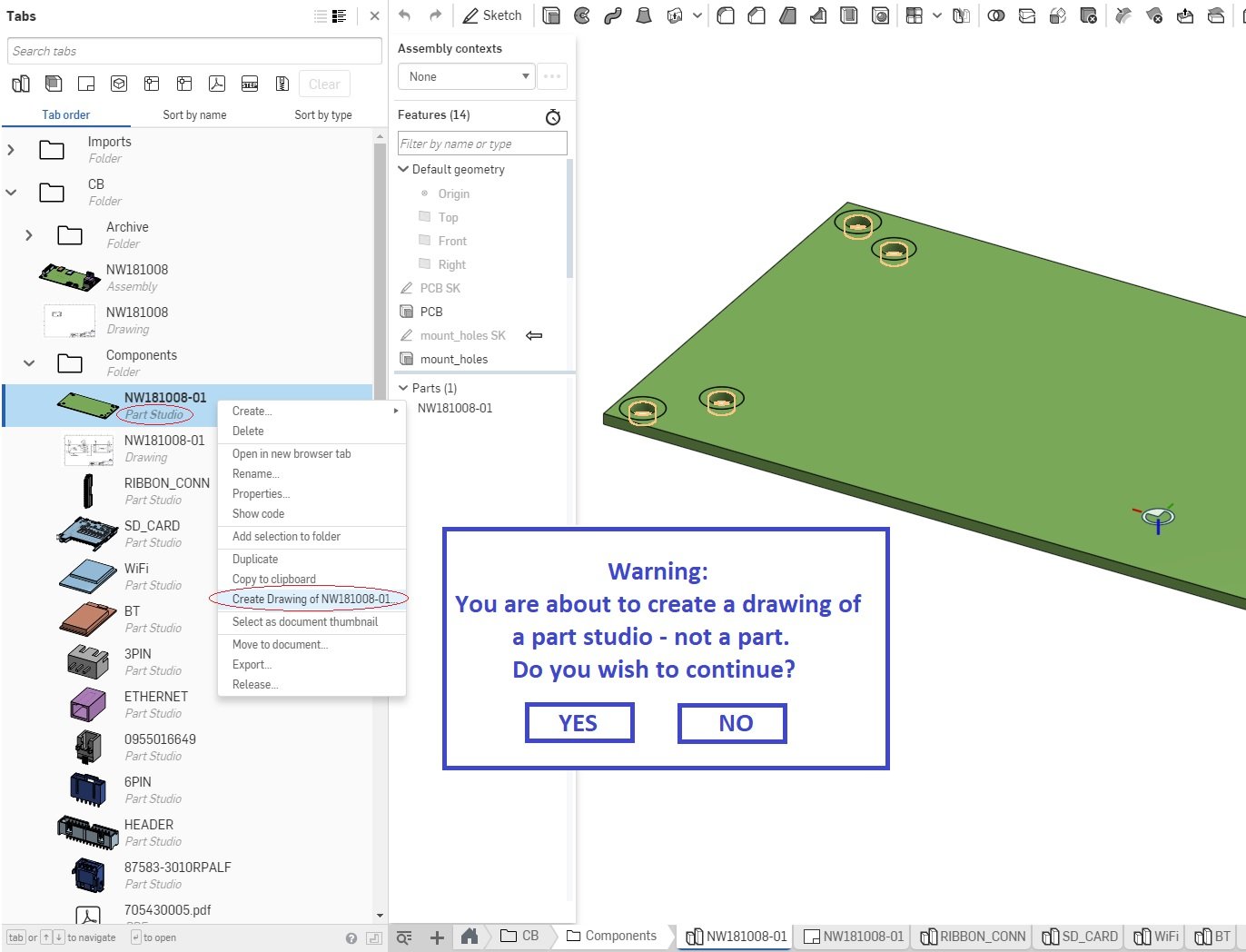1246x952 pixels.
Task: Click the Search tabs input field
Action: tap(194, 51)
